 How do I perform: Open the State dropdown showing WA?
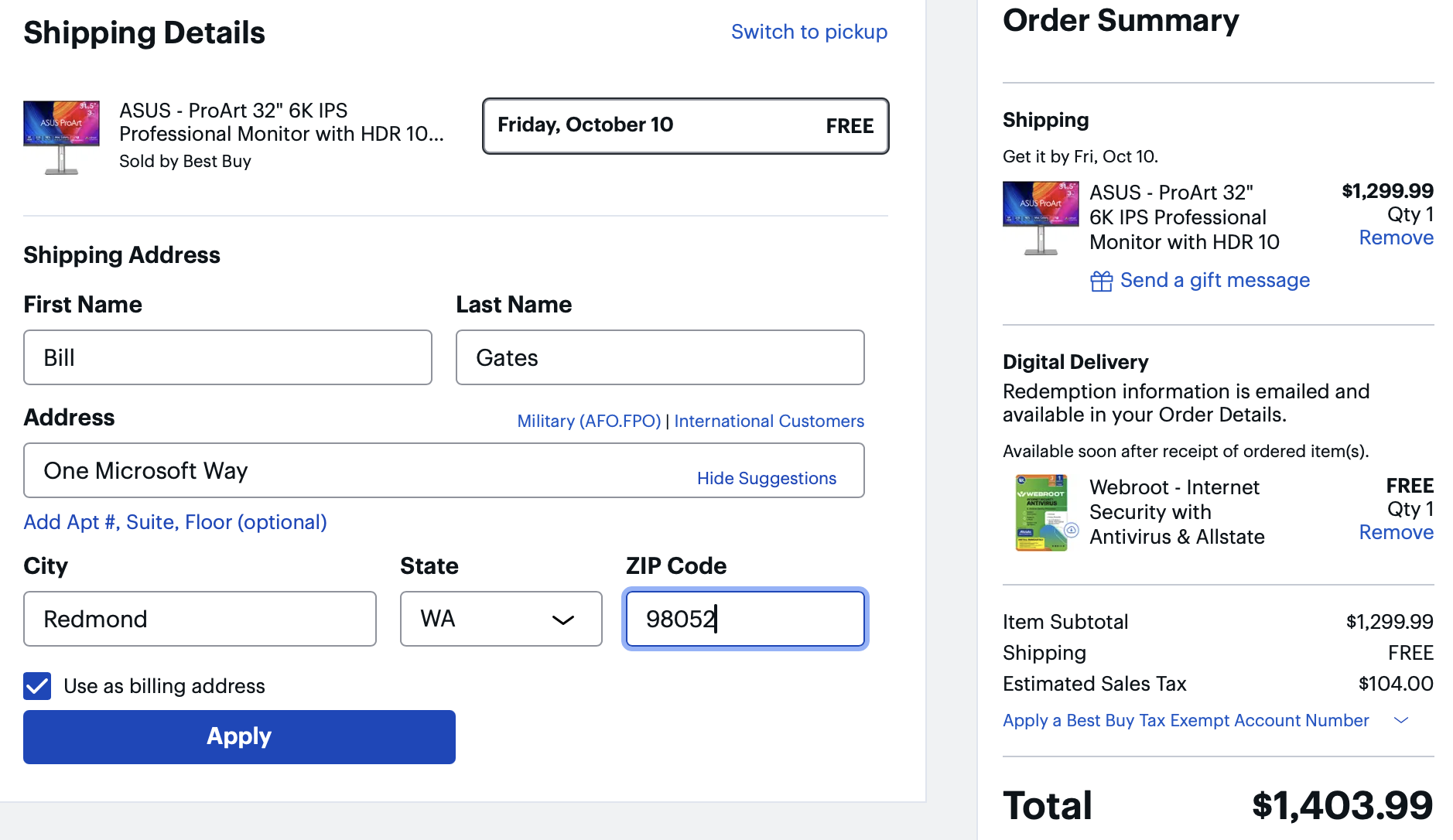pyautogui.click(x=501, y=619)
